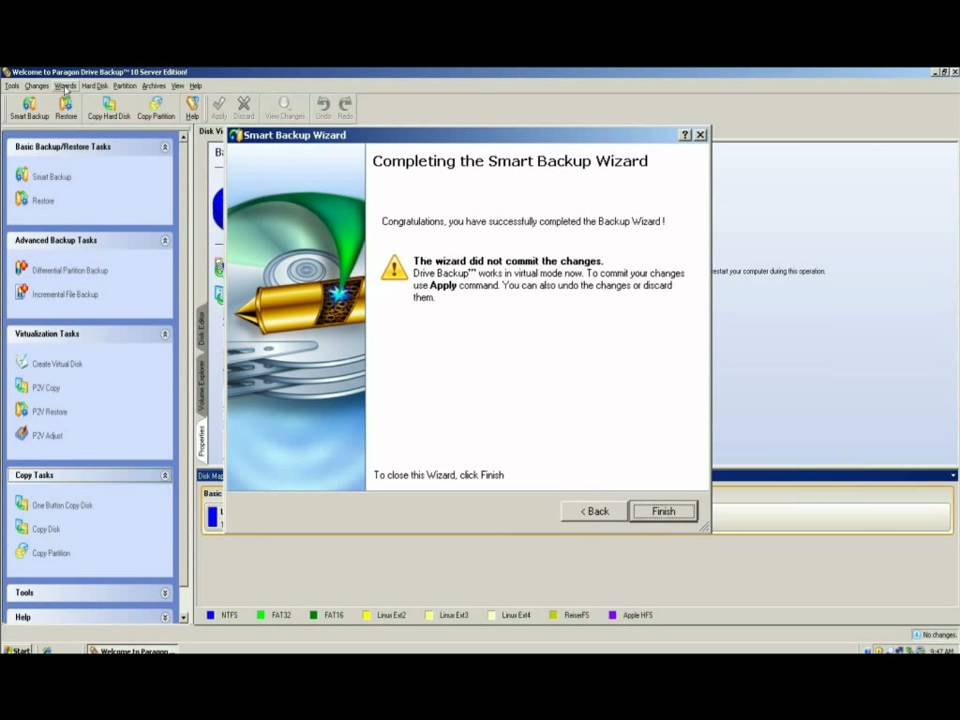
Task: Expand the Tools sidebar panel
Action: 165,593
